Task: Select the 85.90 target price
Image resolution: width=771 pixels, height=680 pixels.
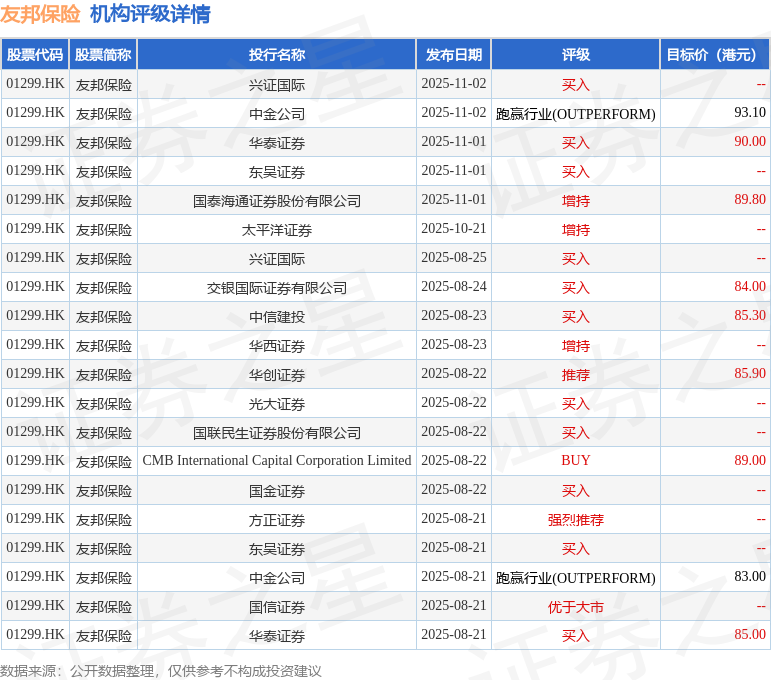Action: tap(750, 374)
